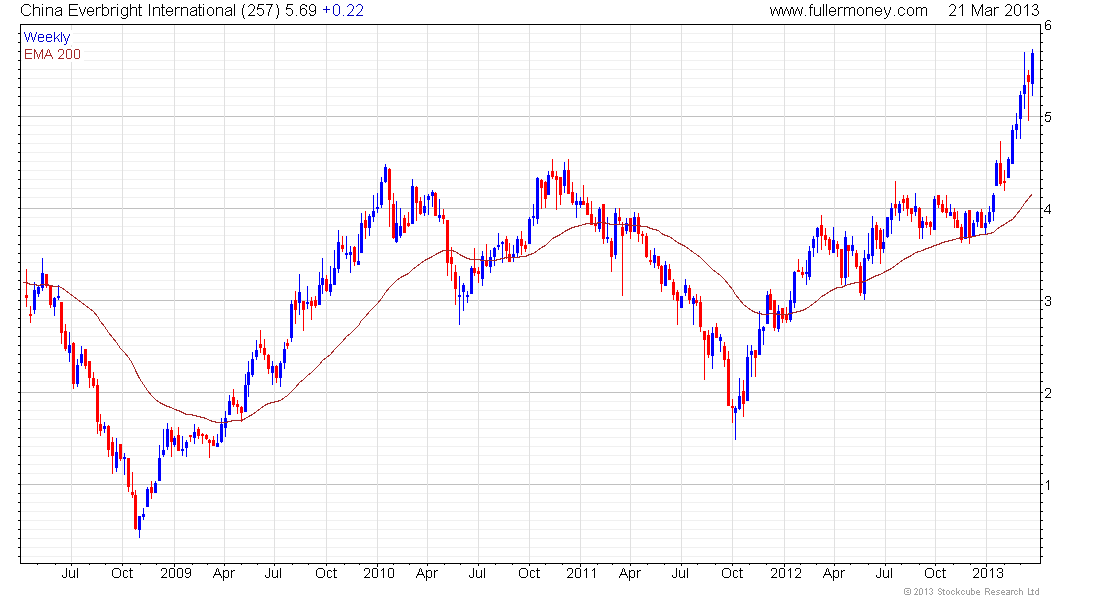Select the red EMA 200 legend label
This screenshot has width=1100, height=600.
[x=52, y=54]
